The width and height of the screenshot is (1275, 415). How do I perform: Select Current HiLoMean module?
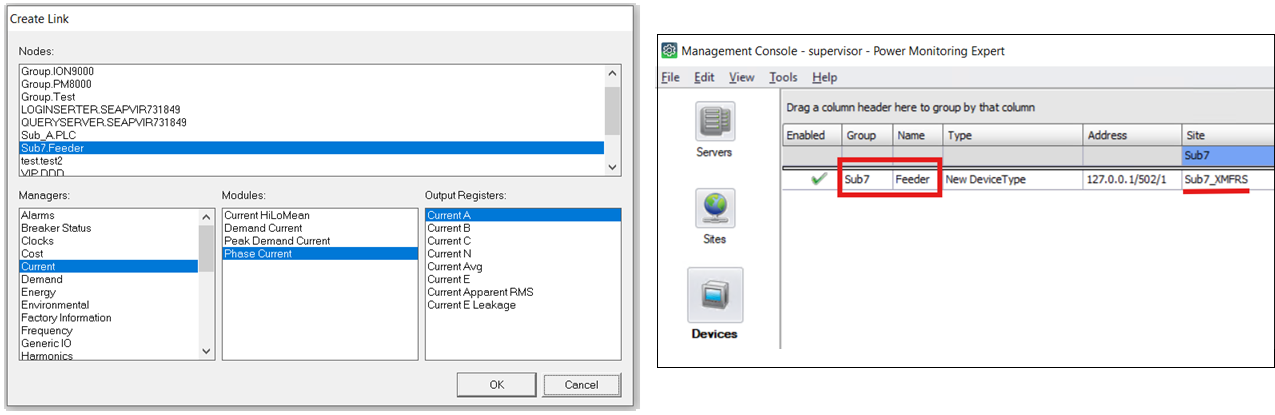coord(319,215)
